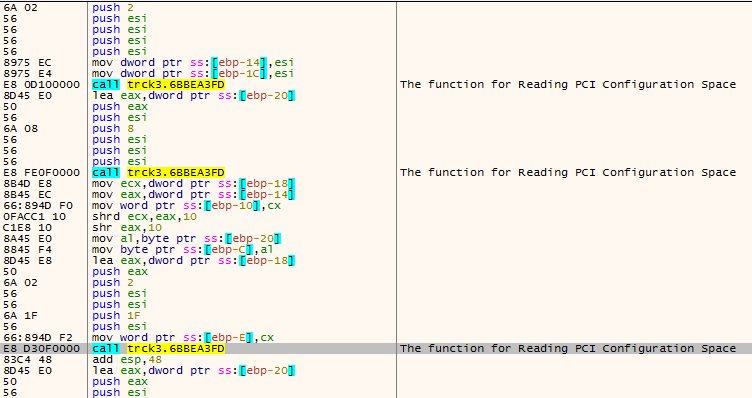Click call instruction on bytes E8 FE0F0000 row
The height and width of the screenshot is (398, 752).
tap(158, 173)
